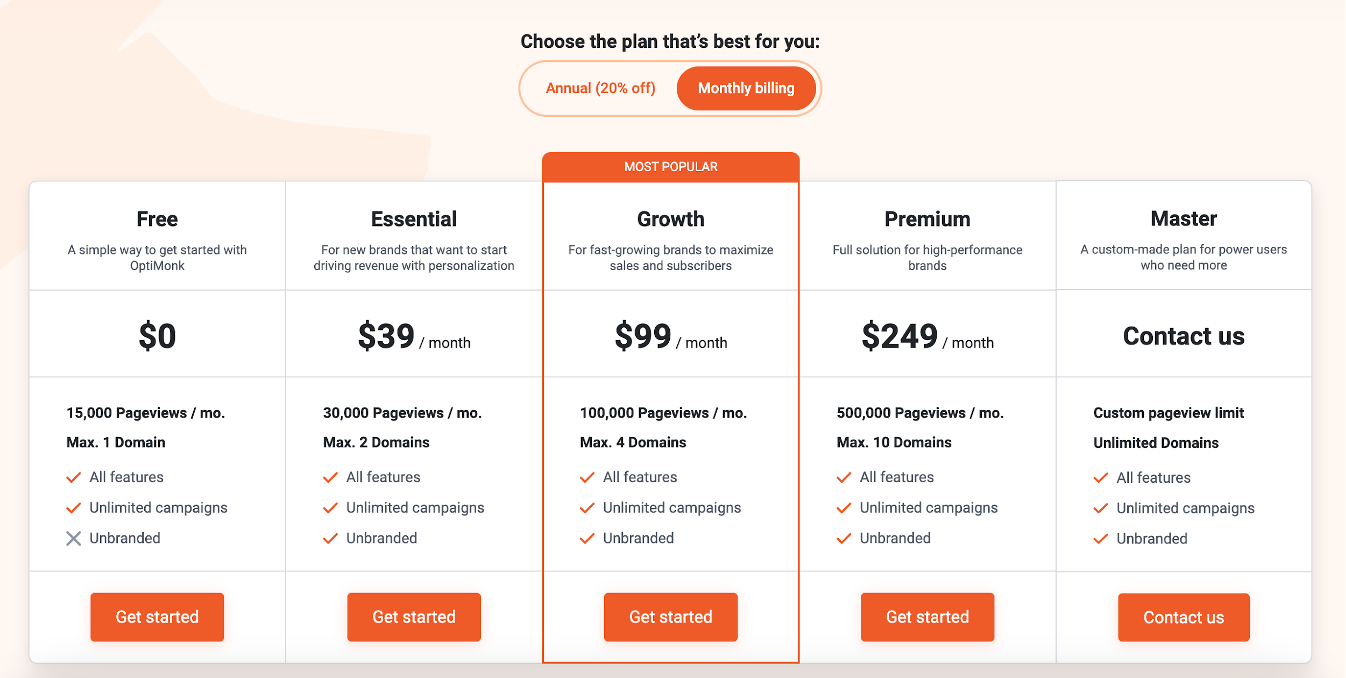Click Essential plan Unlimited campaigns checkmark

[330, 508]
